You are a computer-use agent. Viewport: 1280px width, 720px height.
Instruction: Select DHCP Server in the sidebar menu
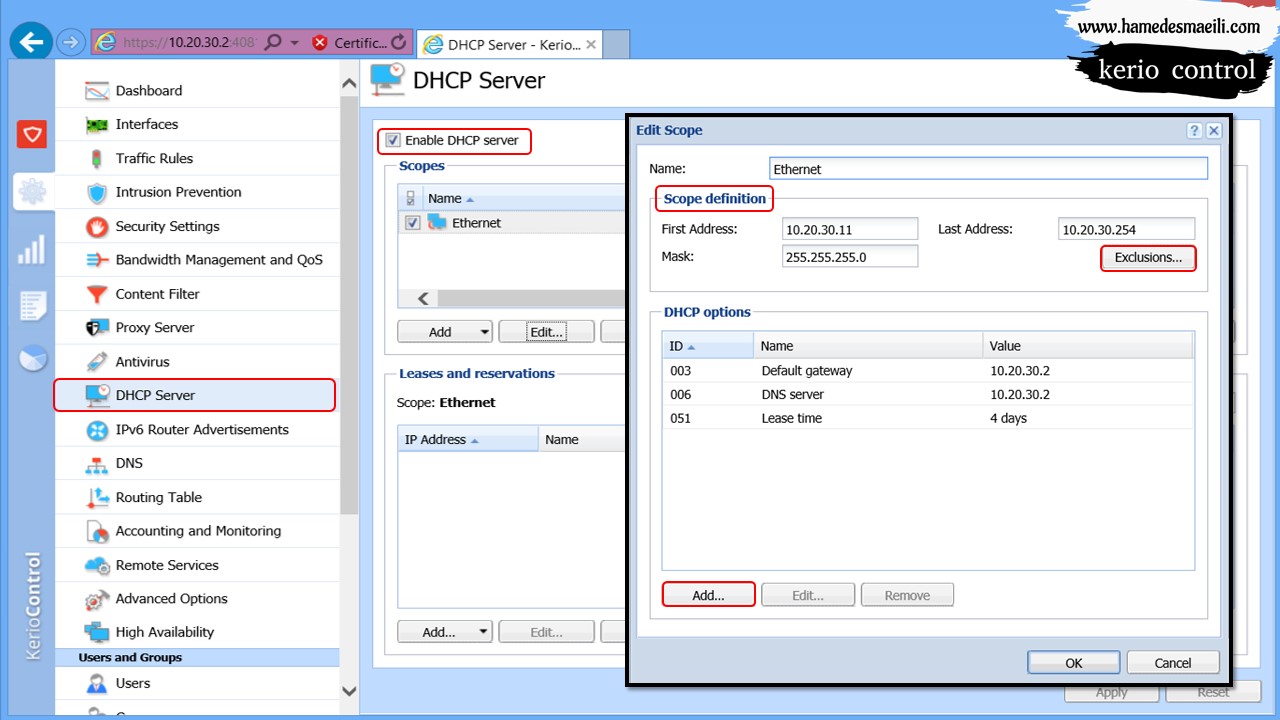195,396
